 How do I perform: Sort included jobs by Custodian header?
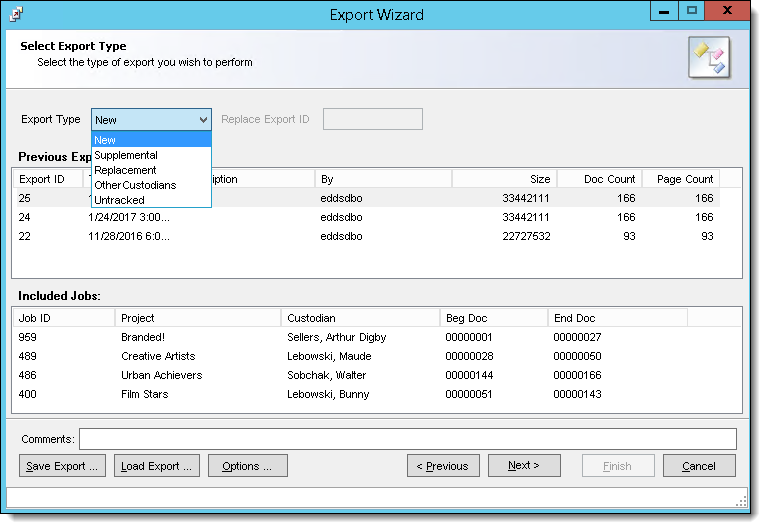click(361, 318)
